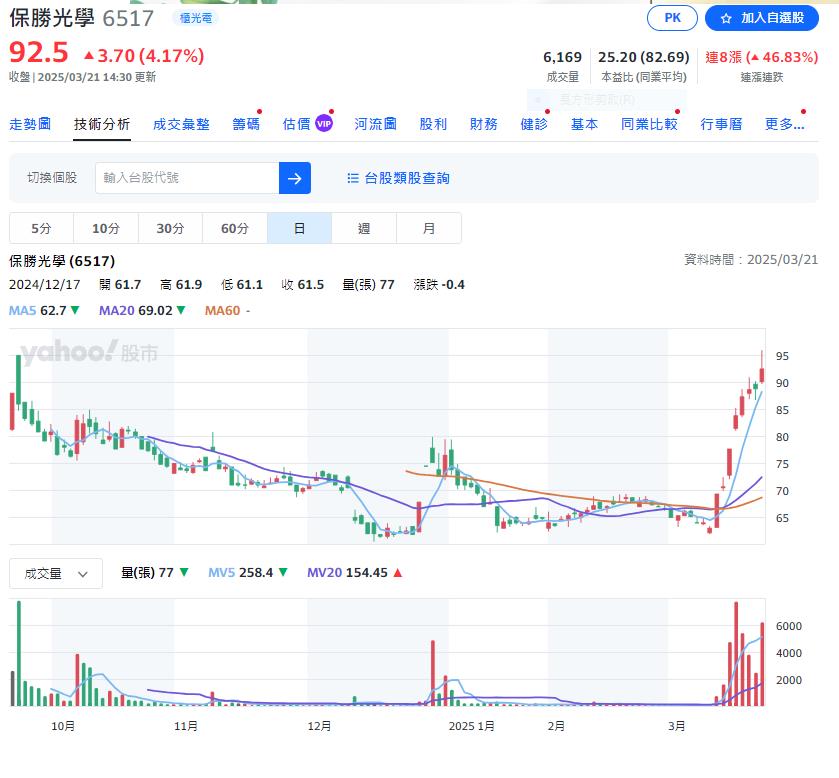Switch chart to 60分 interval
The height and width of the screenshot is (778, 839).
point(235,228)
